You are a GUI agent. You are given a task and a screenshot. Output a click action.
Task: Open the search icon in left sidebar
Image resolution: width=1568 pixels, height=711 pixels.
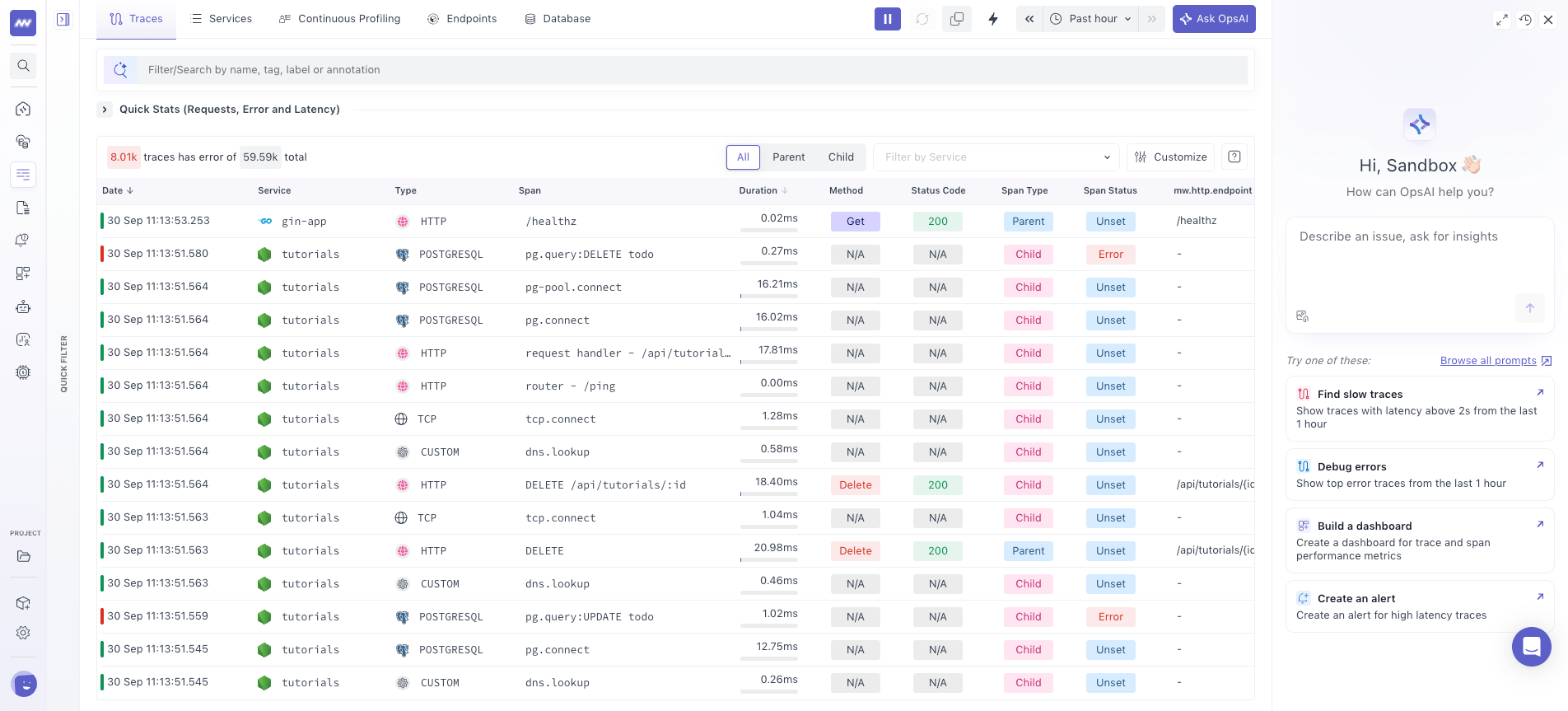(23, 66)
